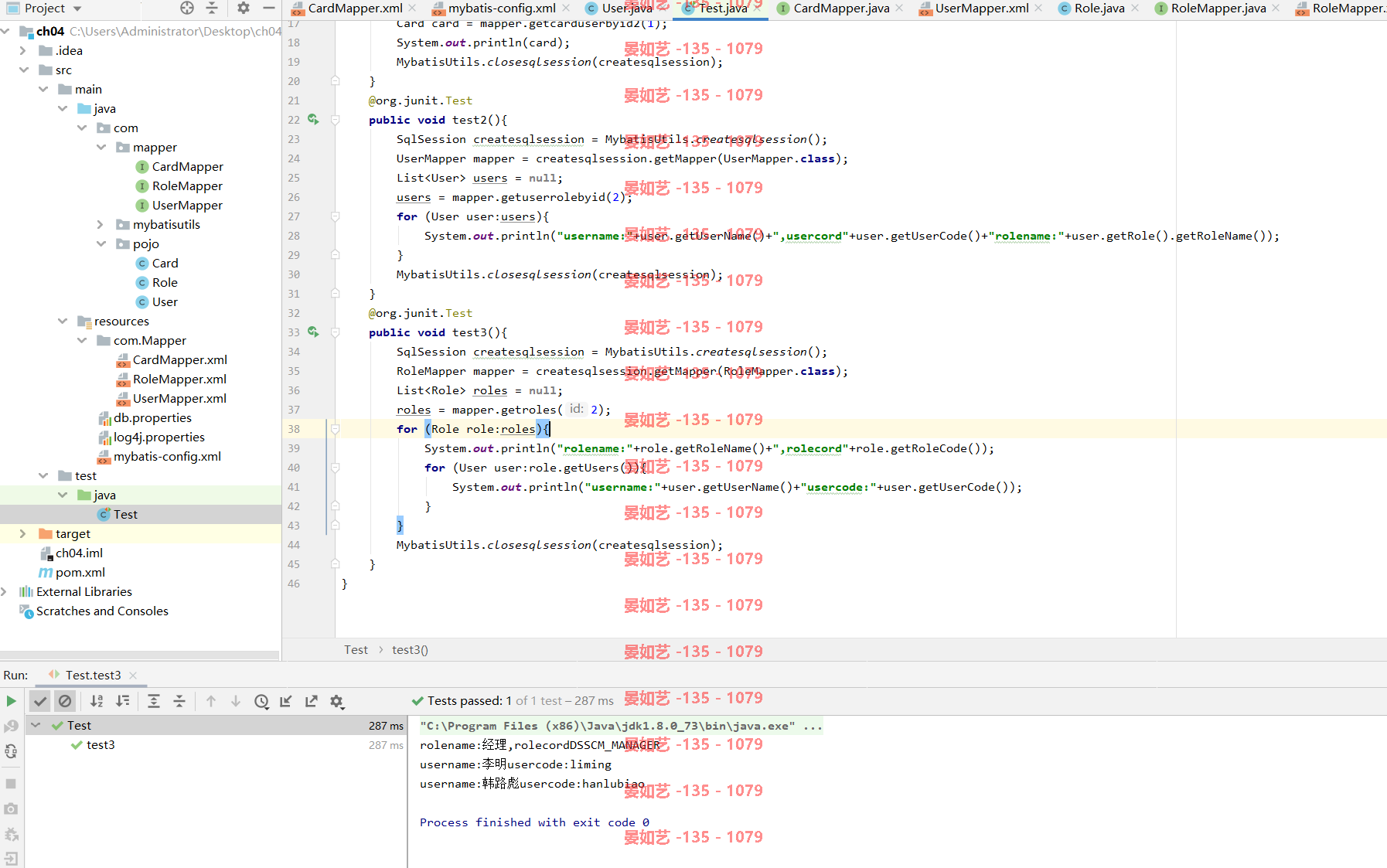Screen dimensions: 1387x868
Task: Export test results icon
Action: [x=312, y=701]
